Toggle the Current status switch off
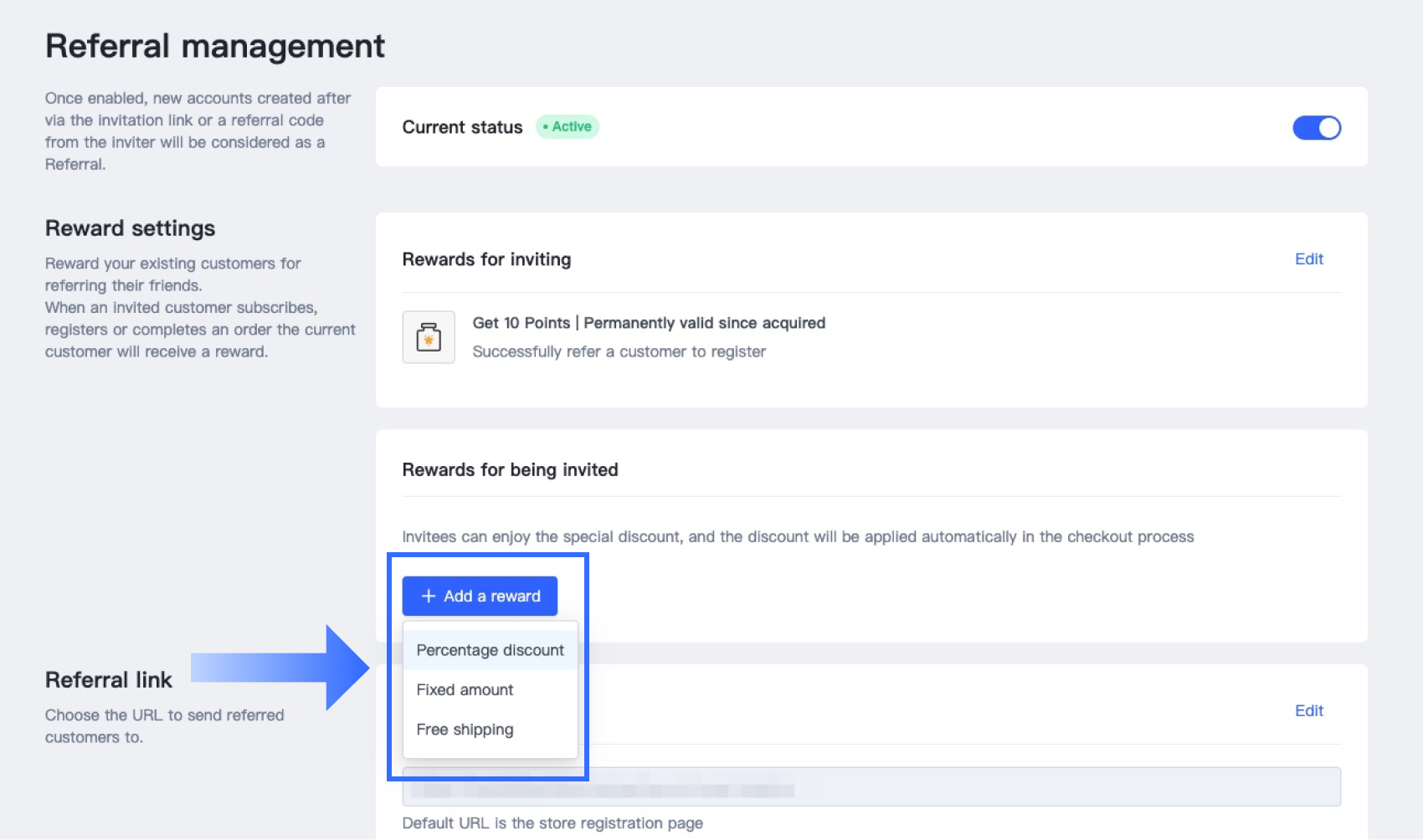The height and width of the screenshot is (840, 1423). click(x=1317, y=127)
